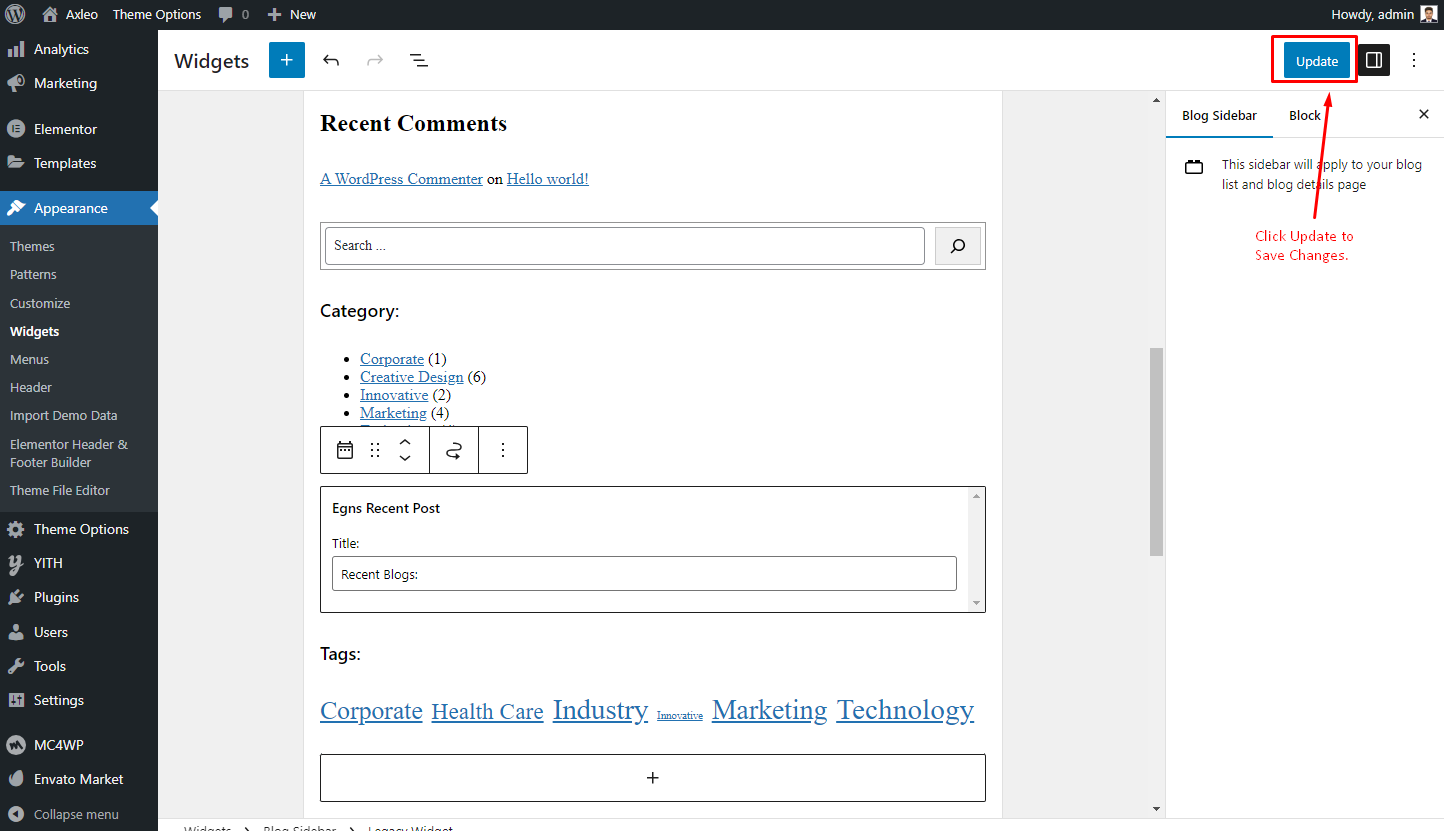
Task: Open the comments bubble in admin bar
Action: 233,14
